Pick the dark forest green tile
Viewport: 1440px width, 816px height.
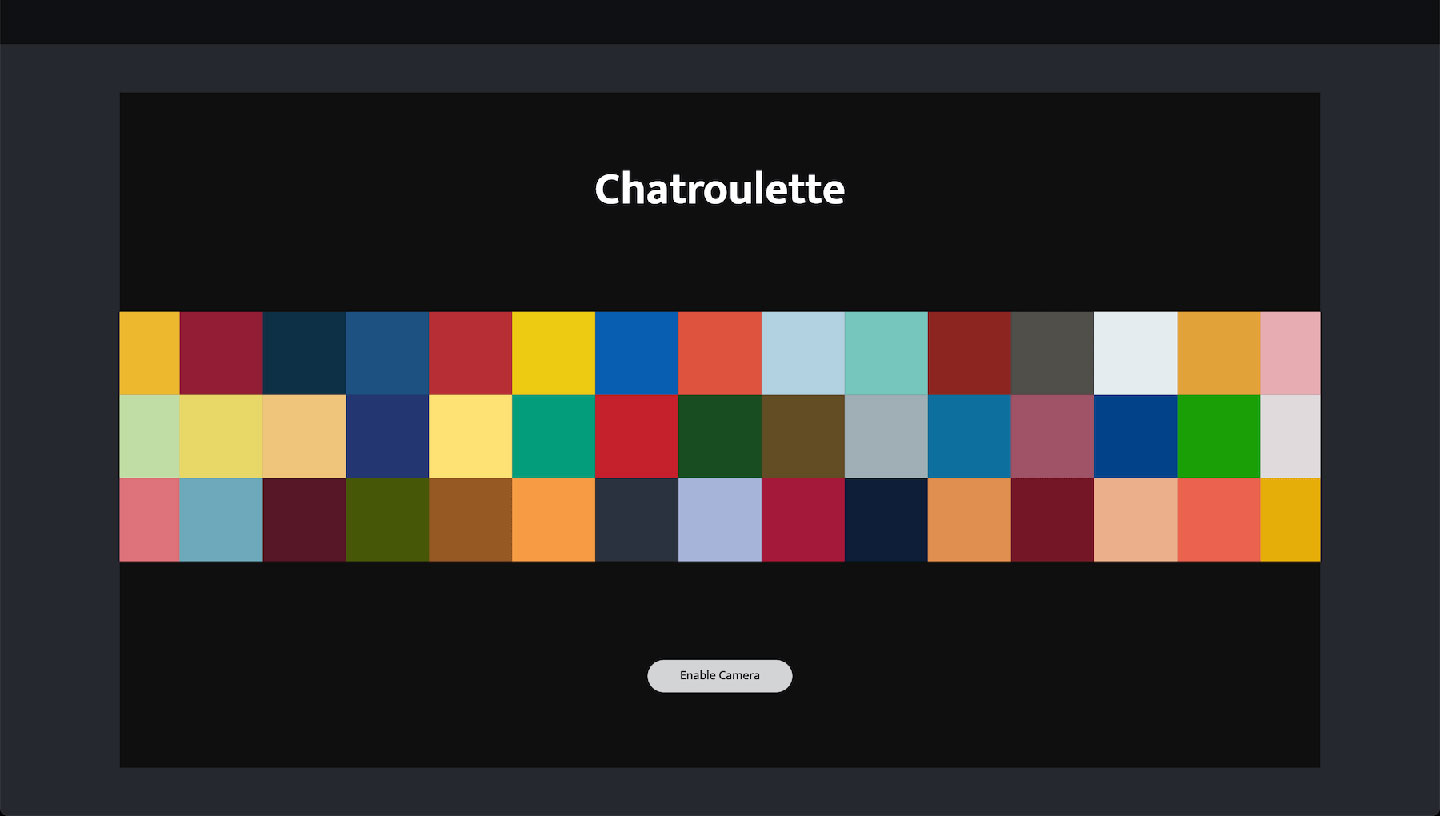click(720, 436)
